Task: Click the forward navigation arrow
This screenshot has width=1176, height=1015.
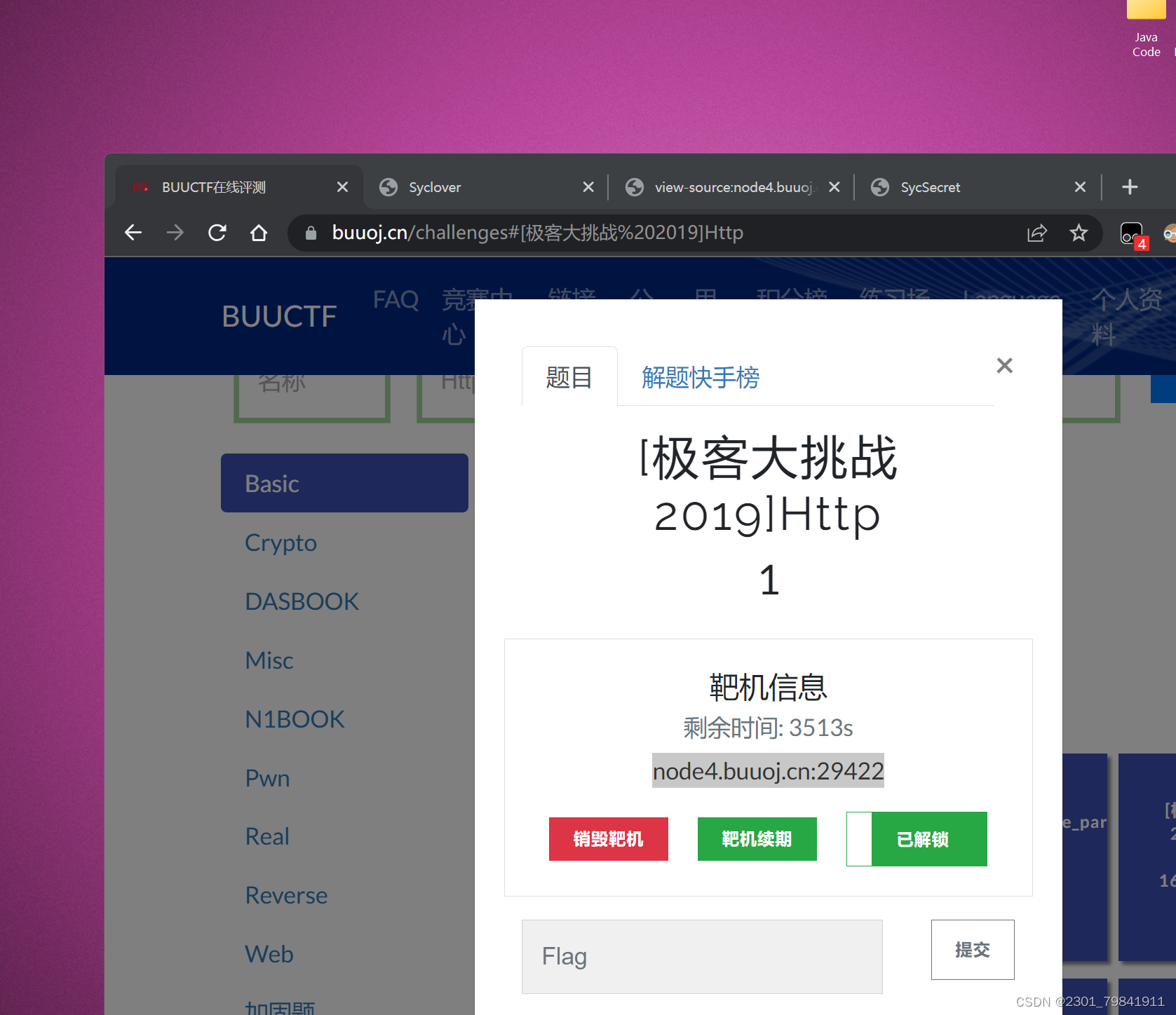Action: tap(175, 232)
